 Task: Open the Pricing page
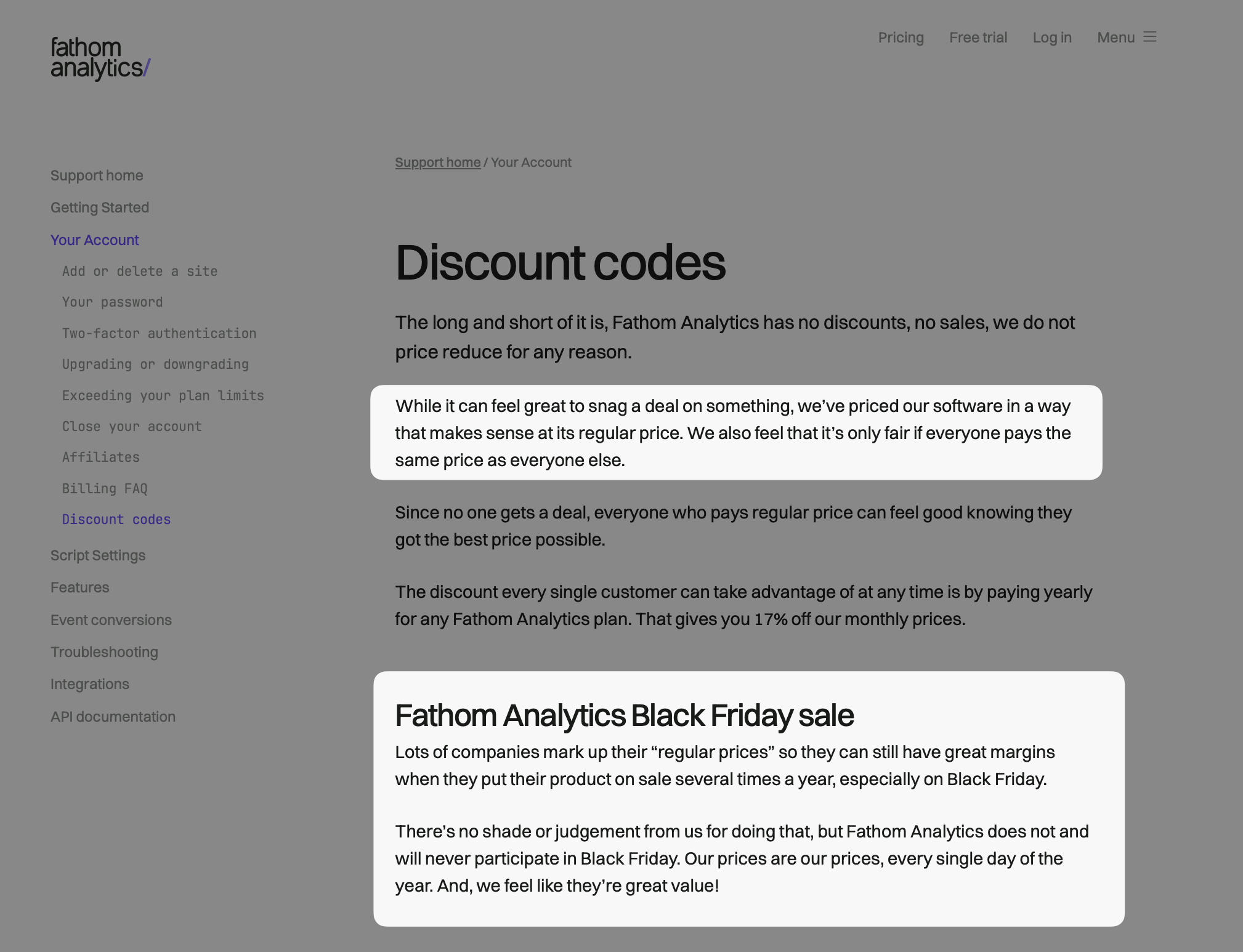pyautogui.click(x=901, y=38)
